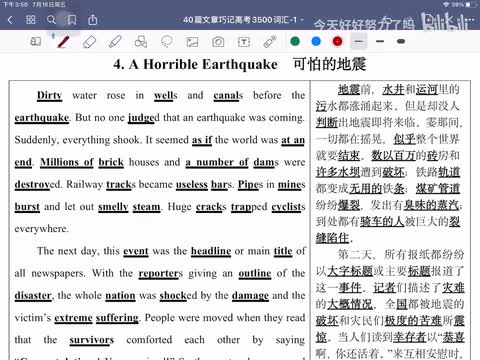Select the Camera tool
Viewport: 480px width, 360px height.
pyautogui.click(x=218, y=42)
